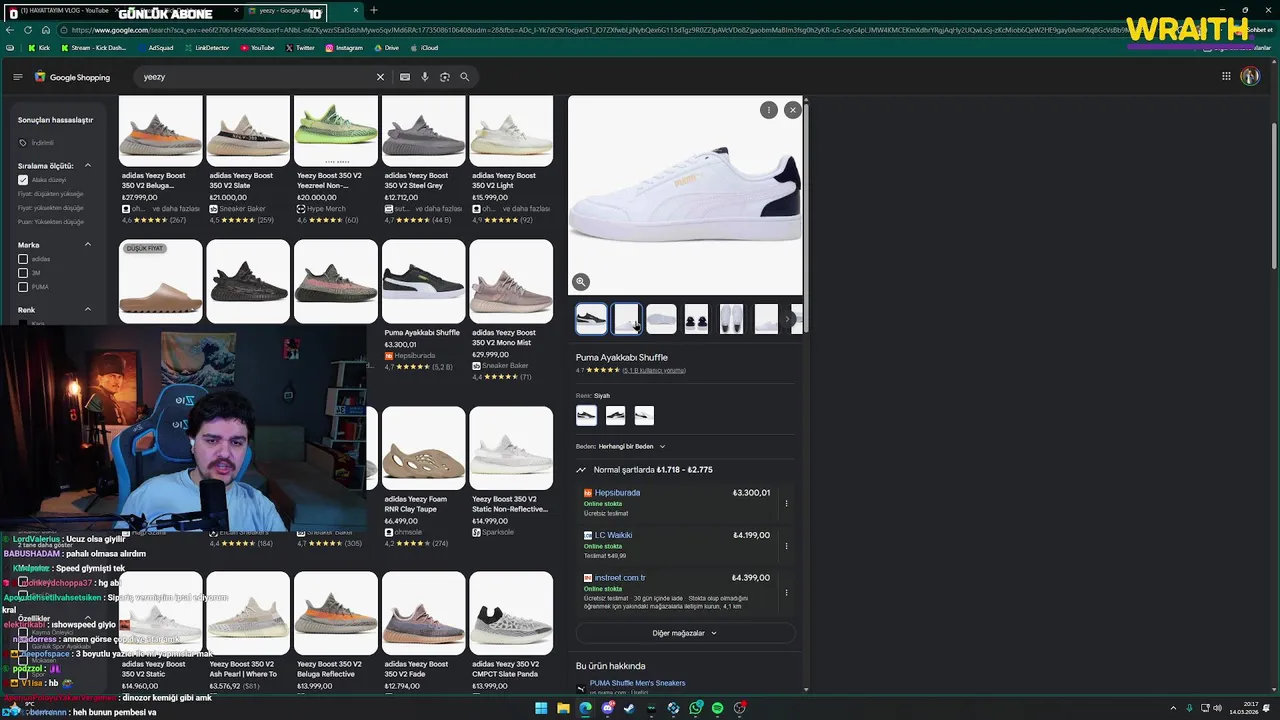Switch to HAYATTAYIM VLOG YouTube tab
This screenshot has width=1280, height=720.
(65, 11)
